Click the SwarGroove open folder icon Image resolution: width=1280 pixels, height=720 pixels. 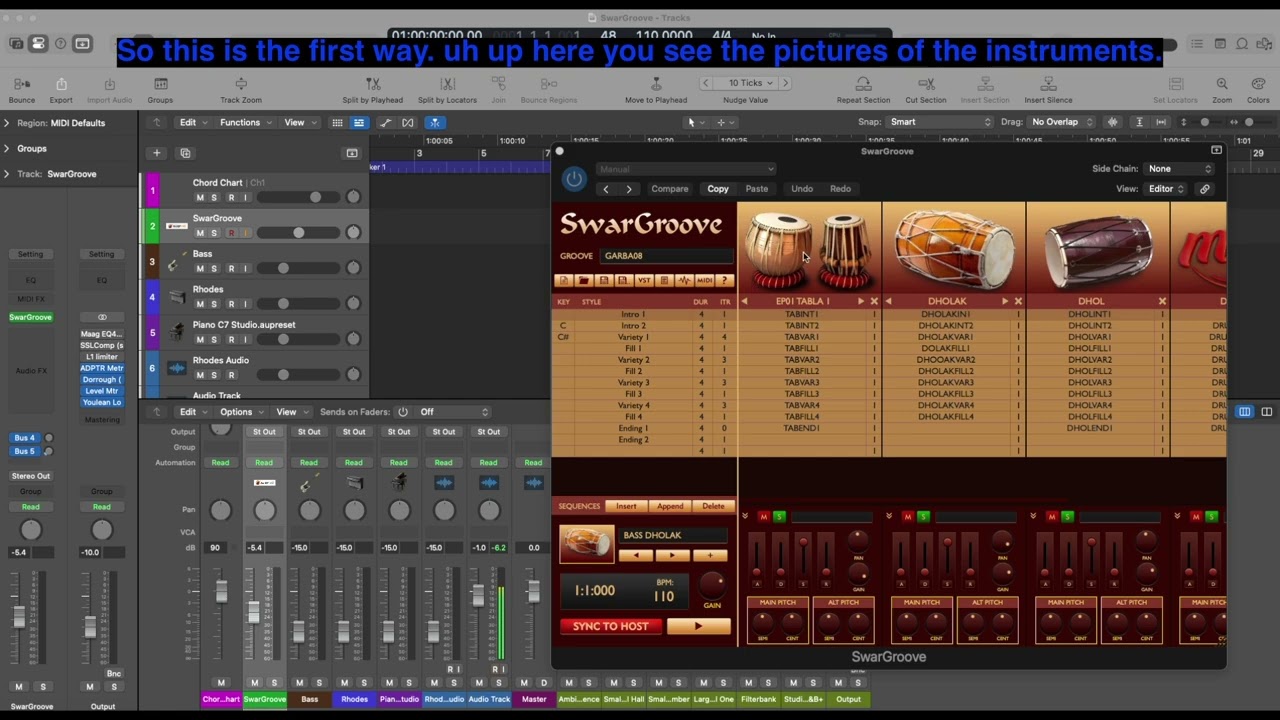coord(584,281)
